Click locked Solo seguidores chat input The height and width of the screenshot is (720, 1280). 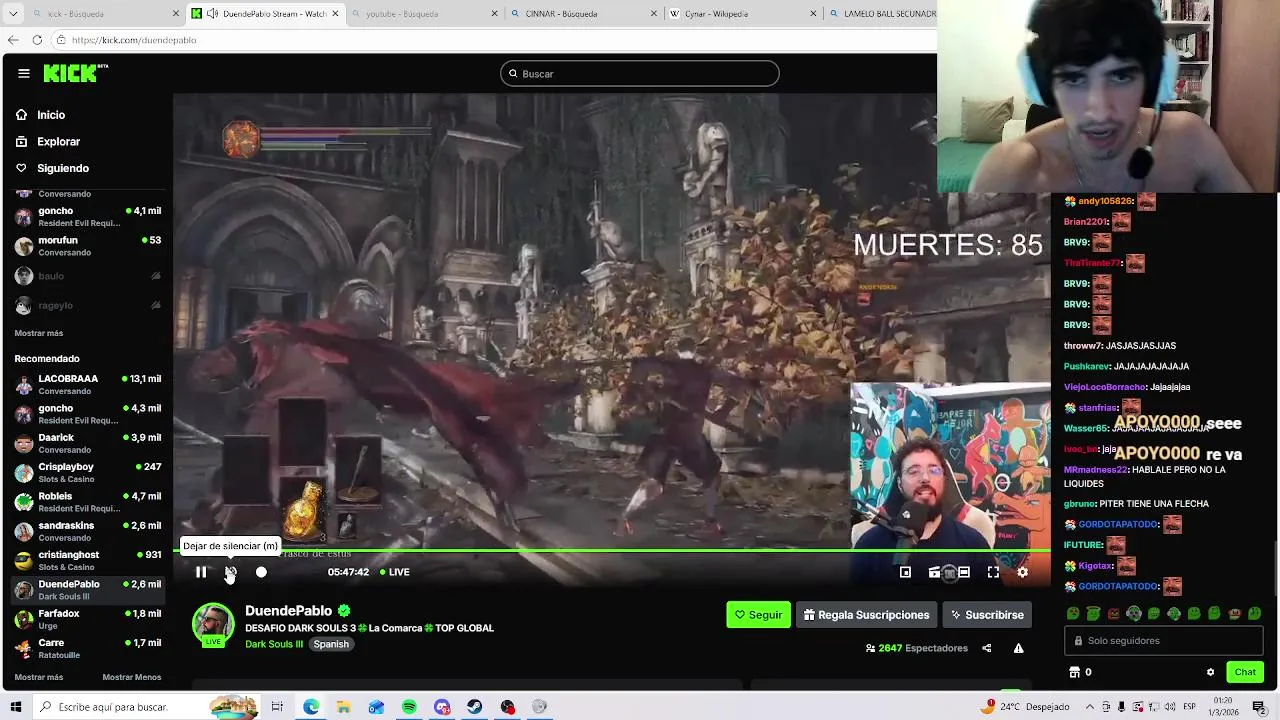1164,641
